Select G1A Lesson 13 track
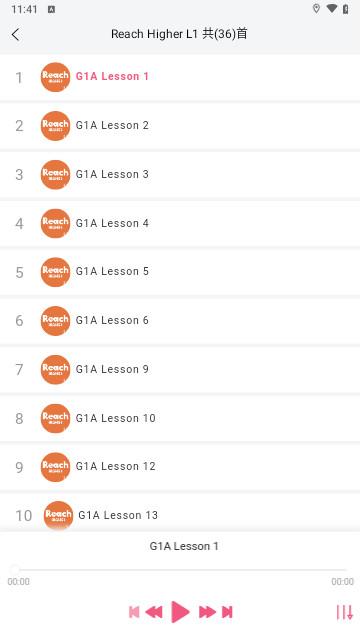This screenshot has height=640, width=360. 180,513
